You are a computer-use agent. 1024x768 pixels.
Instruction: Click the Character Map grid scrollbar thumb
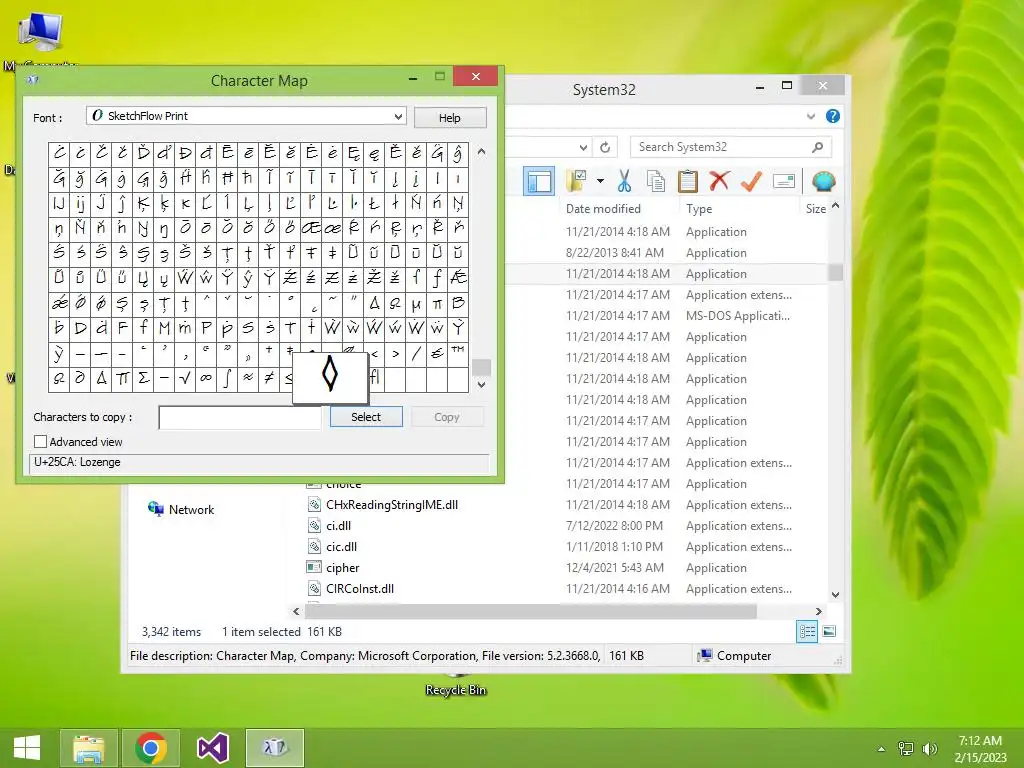click(481, 367)
